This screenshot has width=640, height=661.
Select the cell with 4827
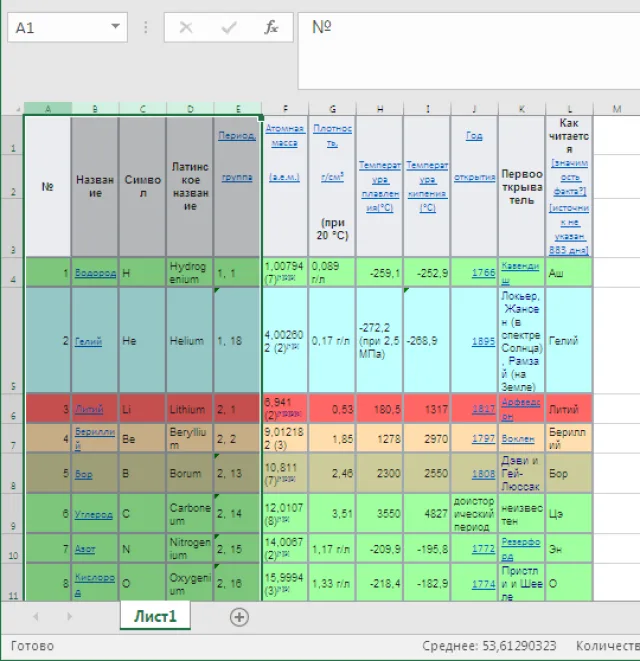tap(427, 514)
